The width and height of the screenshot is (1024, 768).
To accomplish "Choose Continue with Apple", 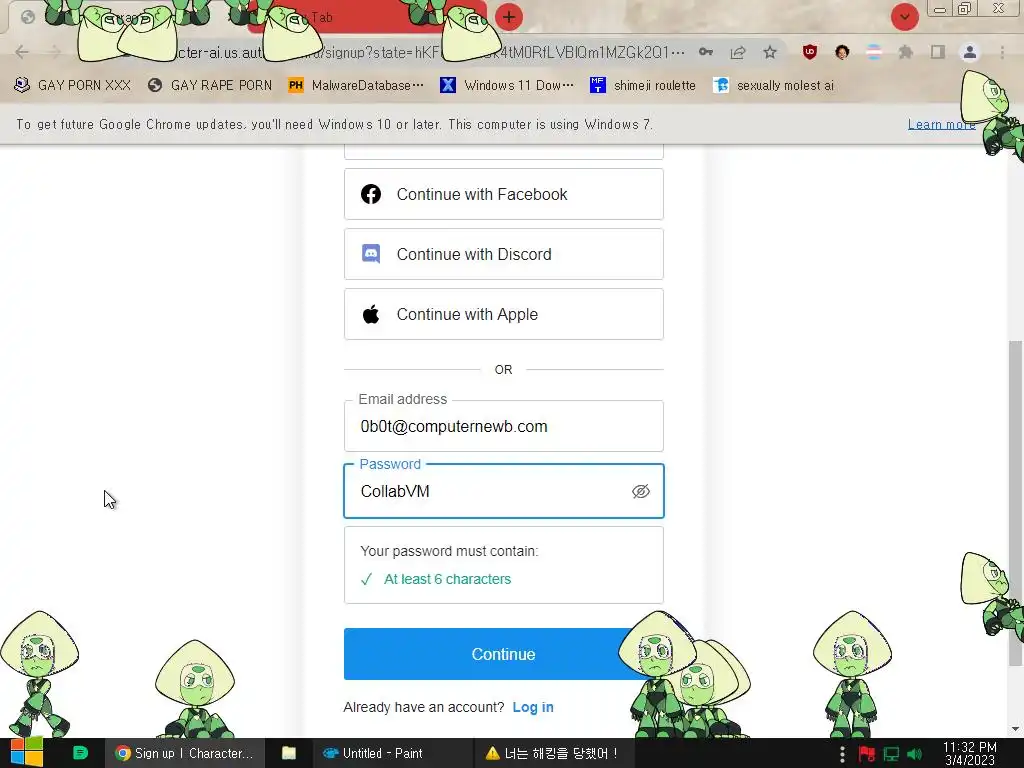I will (504, 314).
